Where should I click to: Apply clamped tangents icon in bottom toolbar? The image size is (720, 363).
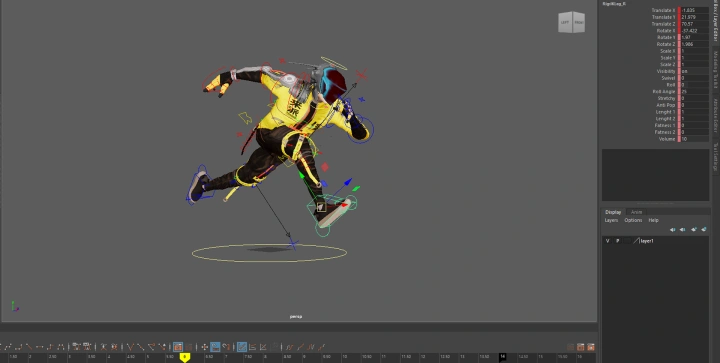click(x=17, y=347)
